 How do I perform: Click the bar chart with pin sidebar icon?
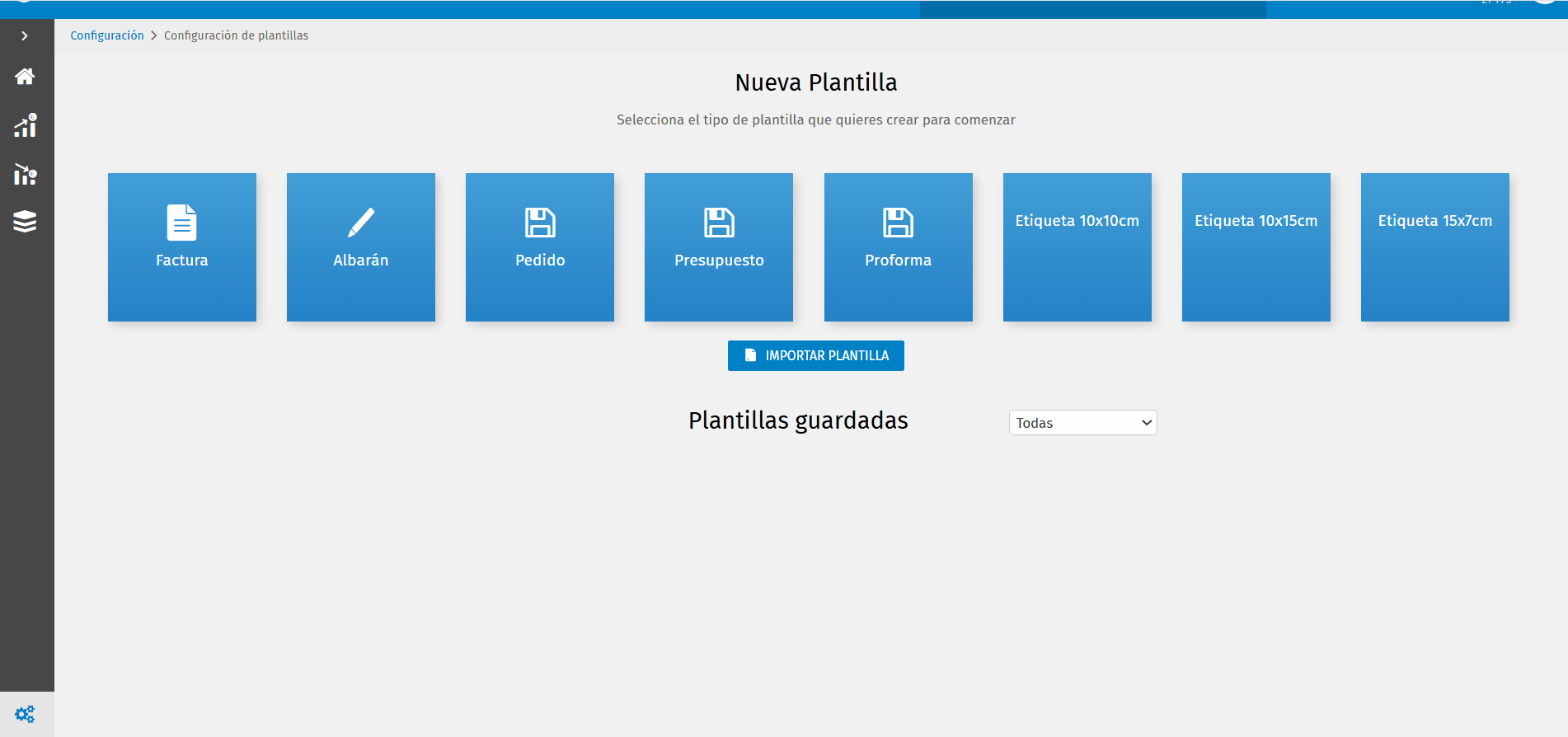pos(26,174)
